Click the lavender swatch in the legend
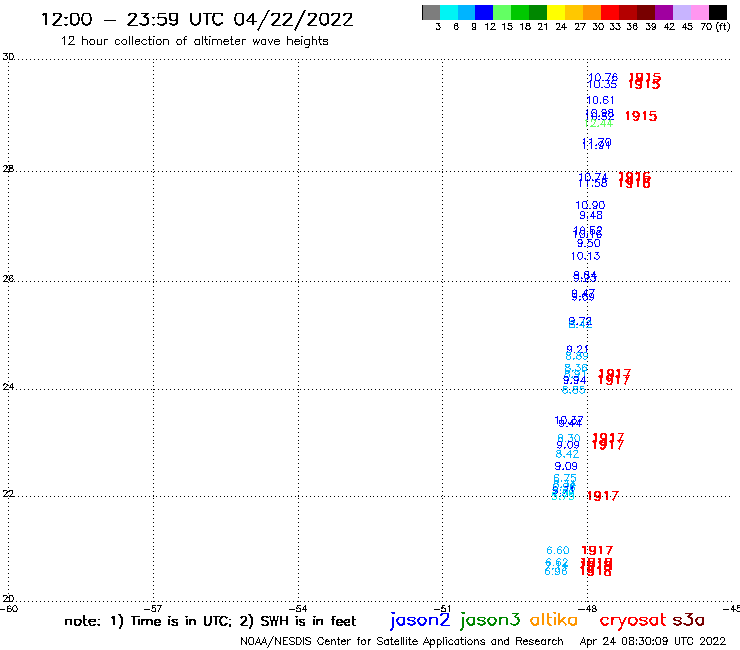The width and height of the screenshot is (740, 650). 681,12
